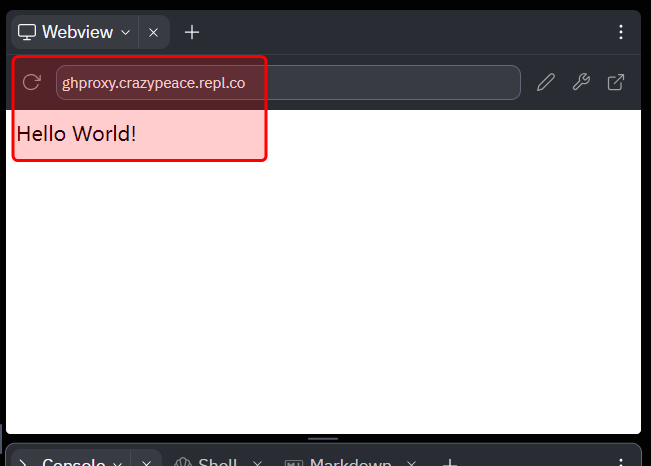Screen dimensions: 651x466
Task: Reload the webview page
Action: tap(32, 83)
